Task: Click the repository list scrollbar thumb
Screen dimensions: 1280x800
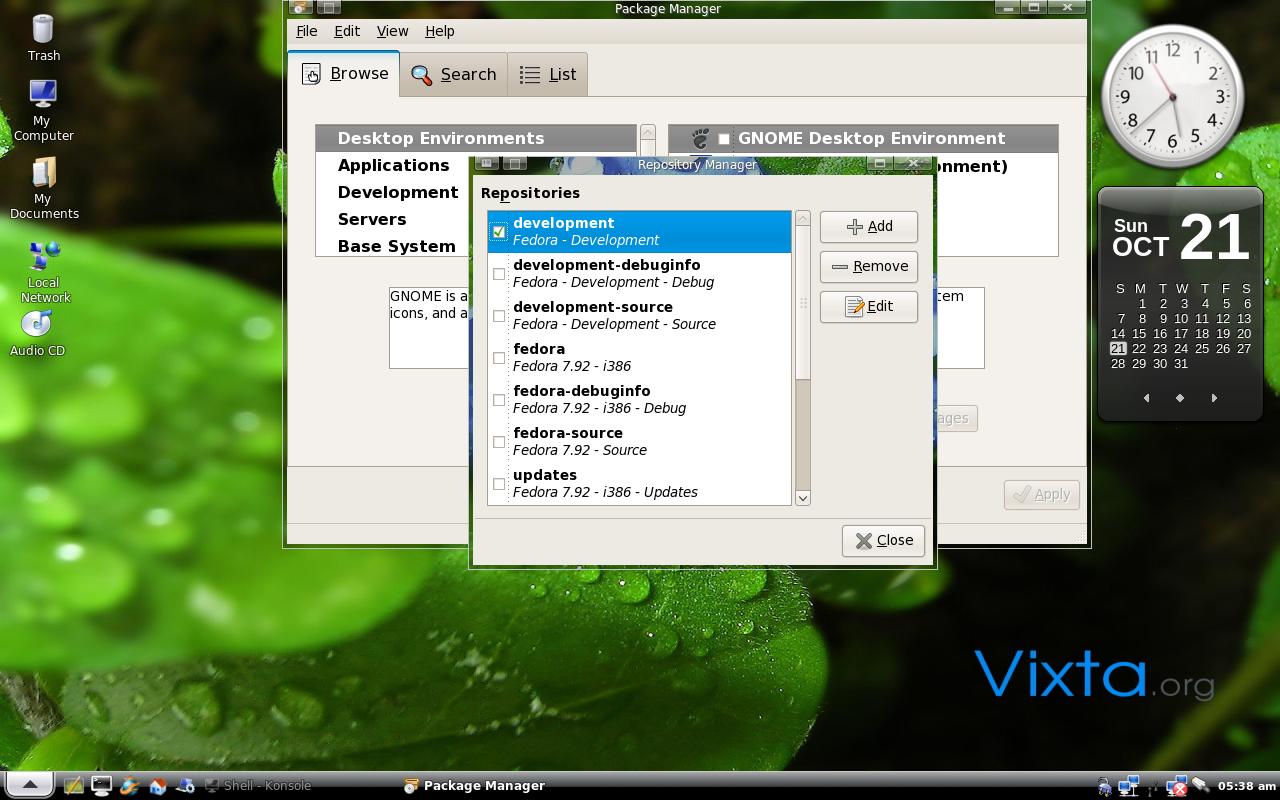Action: [802, 302]
